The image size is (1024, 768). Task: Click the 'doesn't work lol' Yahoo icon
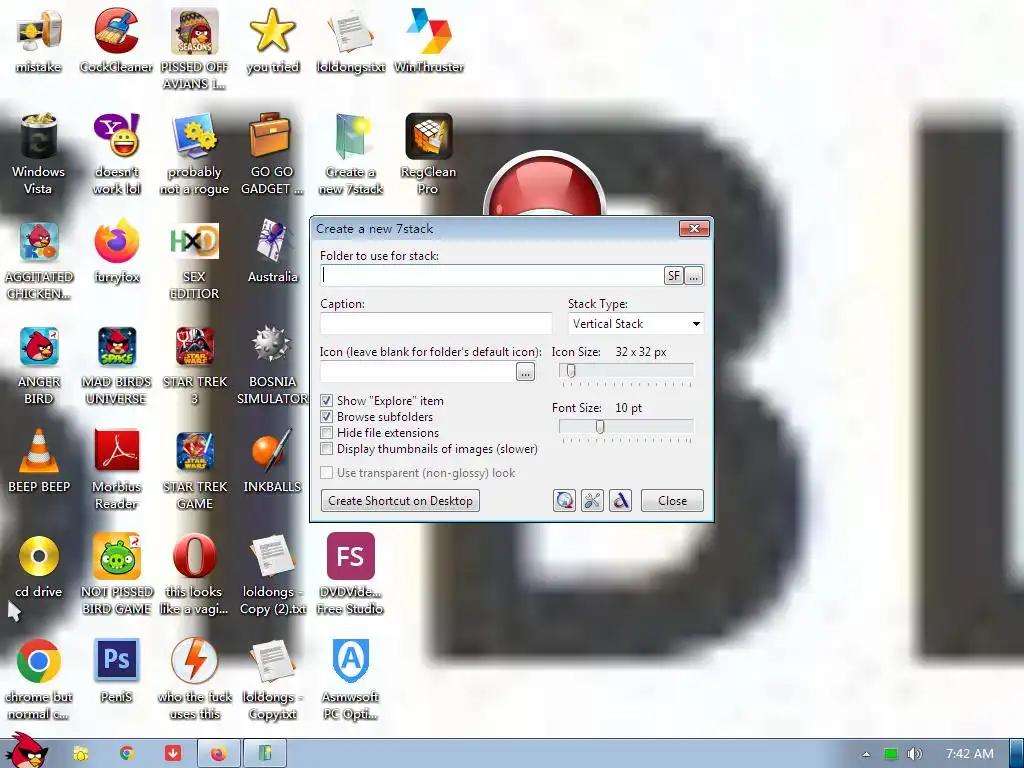click(x=116, y=154)
